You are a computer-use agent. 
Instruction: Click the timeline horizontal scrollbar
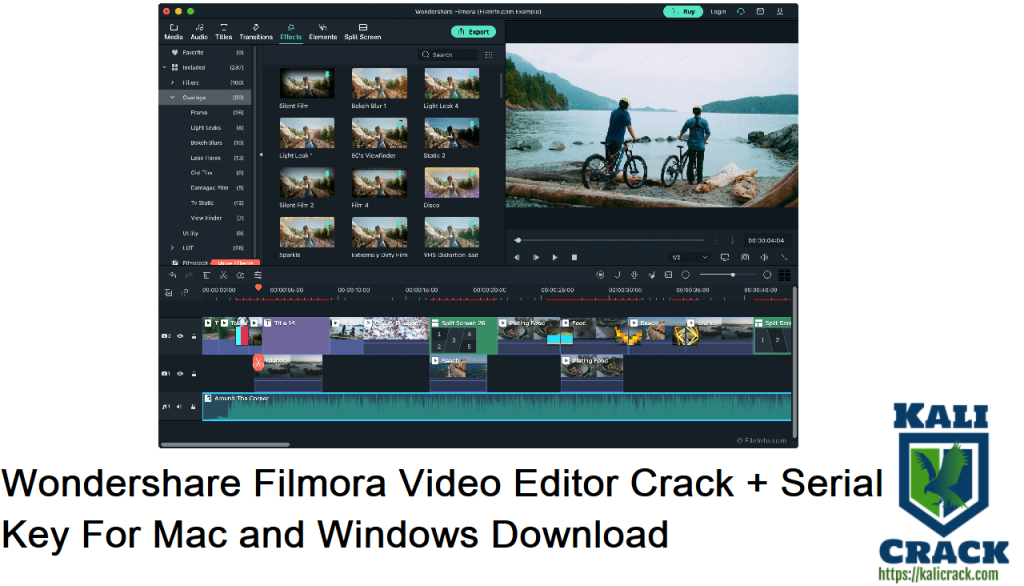225,445
